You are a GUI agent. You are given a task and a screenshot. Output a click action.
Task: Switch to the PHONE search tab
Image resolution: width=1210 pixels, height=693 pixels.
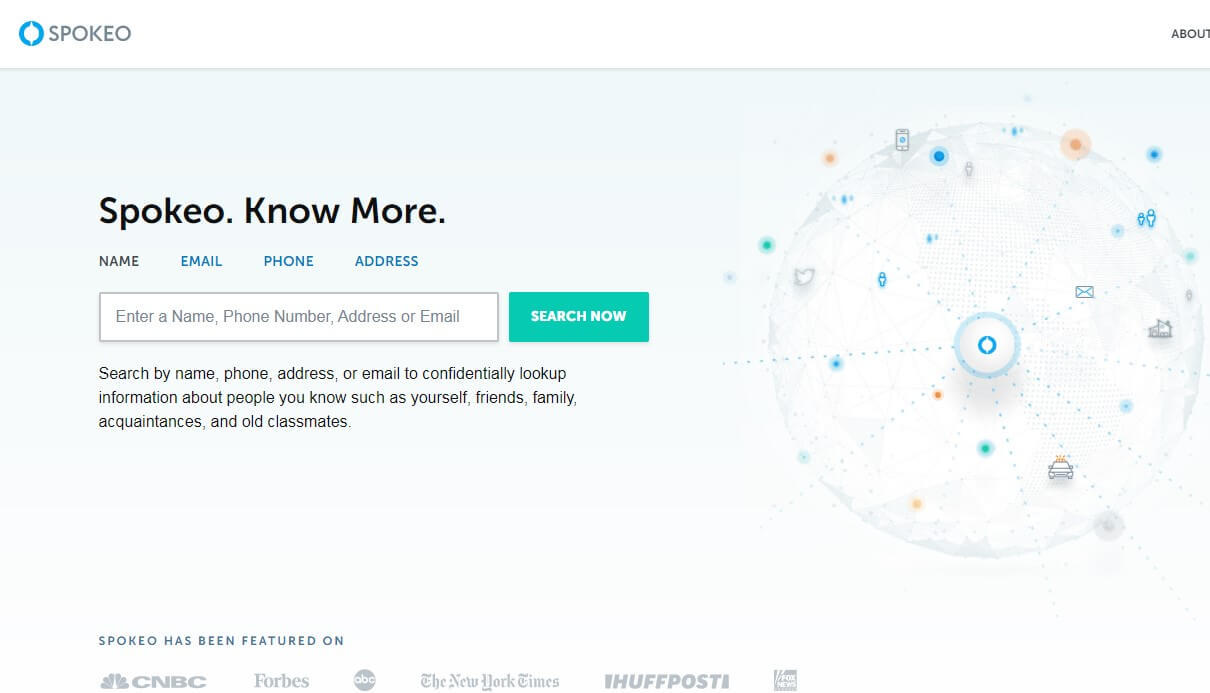289,261
